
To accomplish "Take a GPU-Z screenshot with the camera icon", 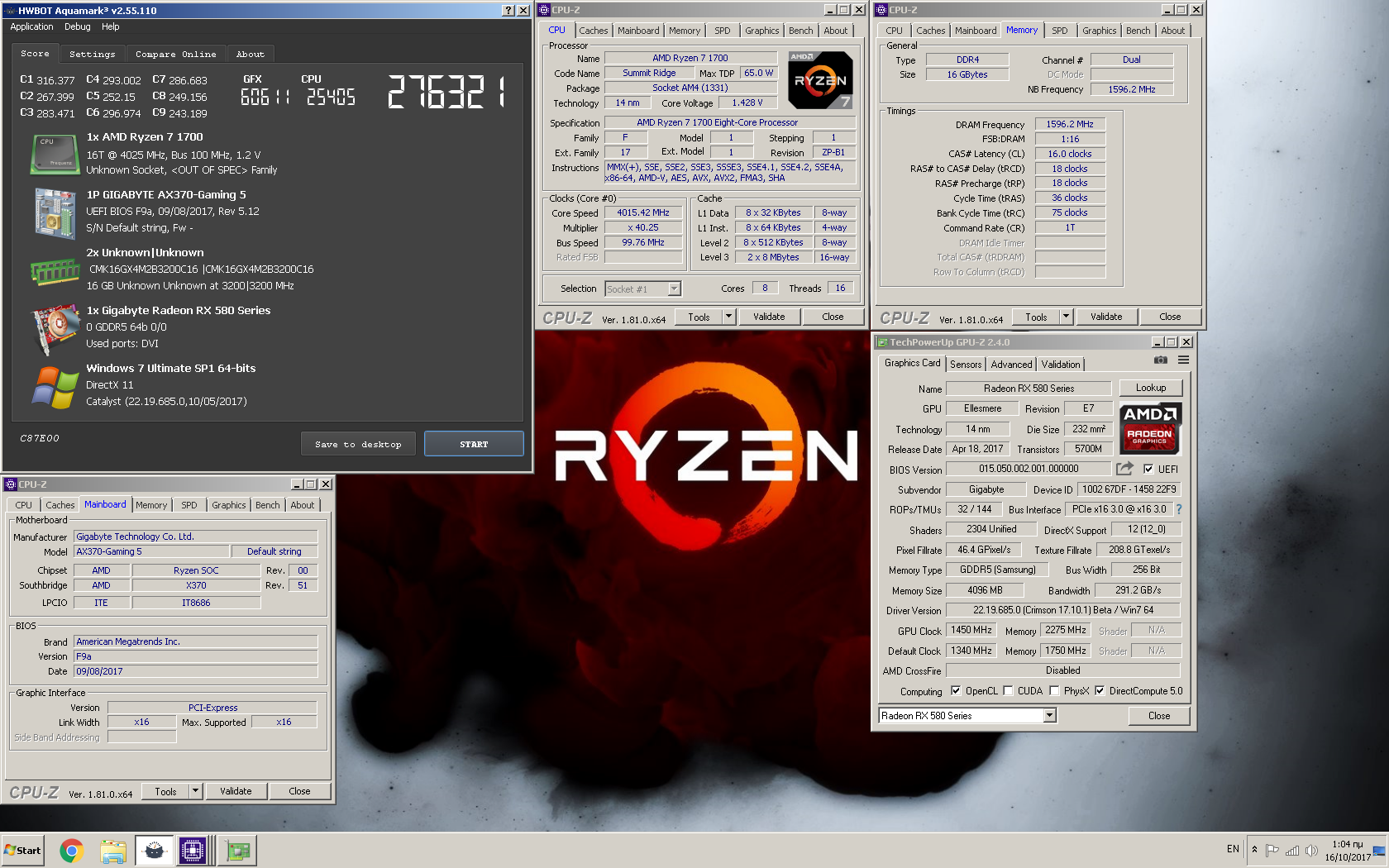I will point(1161,360).
